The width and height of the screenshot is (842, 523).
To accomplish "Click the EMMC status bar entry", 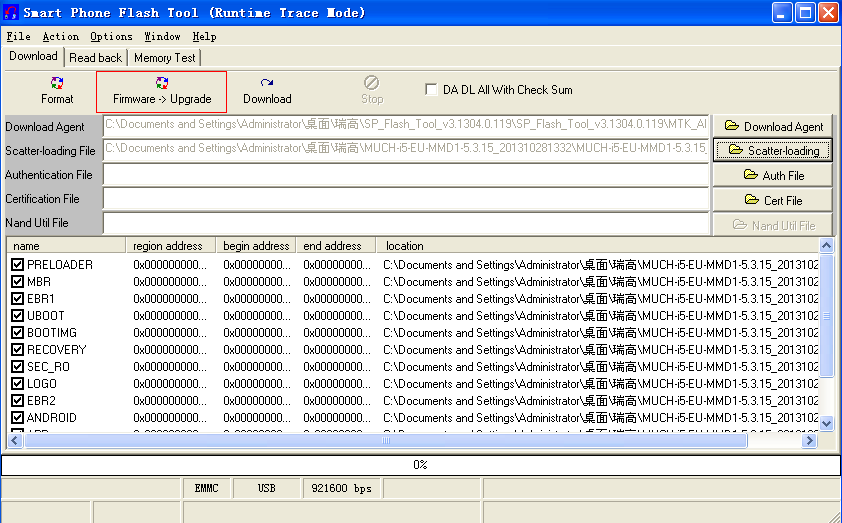I will tap(207, 489).
